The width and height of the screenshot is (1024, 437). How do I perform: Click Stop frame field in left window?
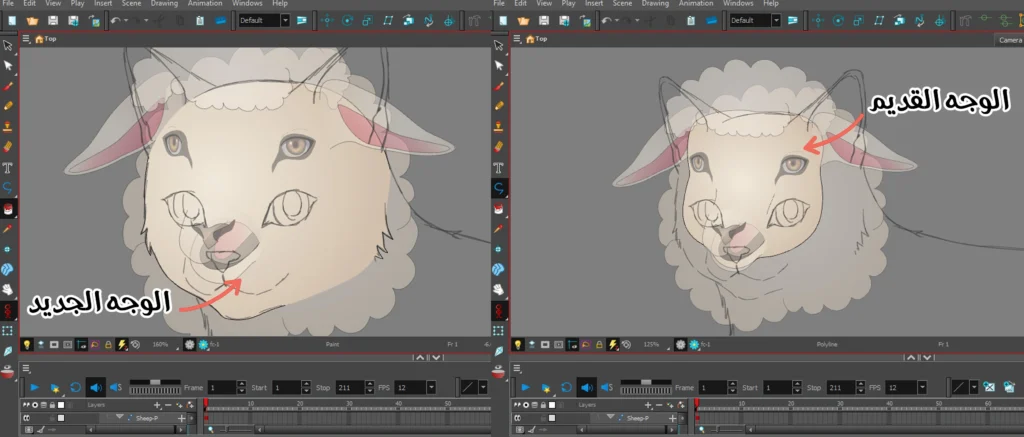350,388
